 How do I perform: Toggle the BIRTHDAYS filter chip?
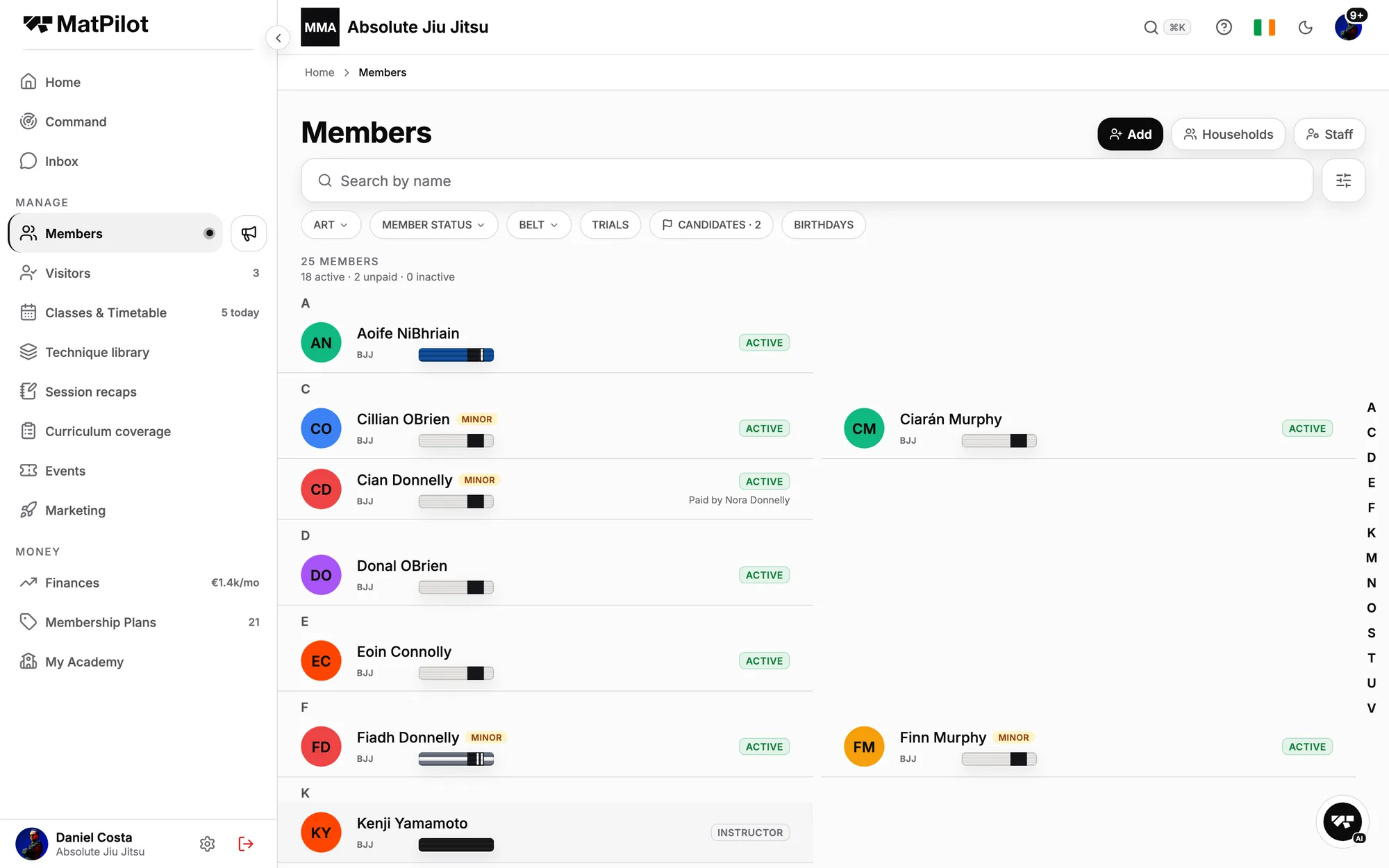coord(823,225)
